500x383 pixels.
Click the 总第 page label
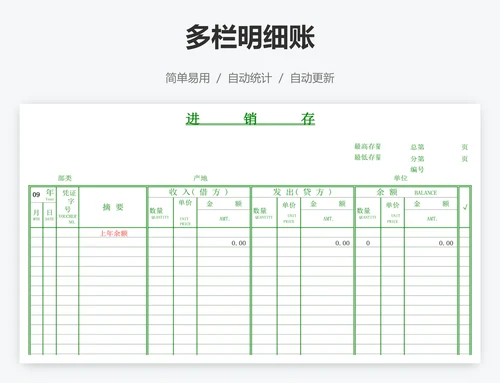coord(417,147)
